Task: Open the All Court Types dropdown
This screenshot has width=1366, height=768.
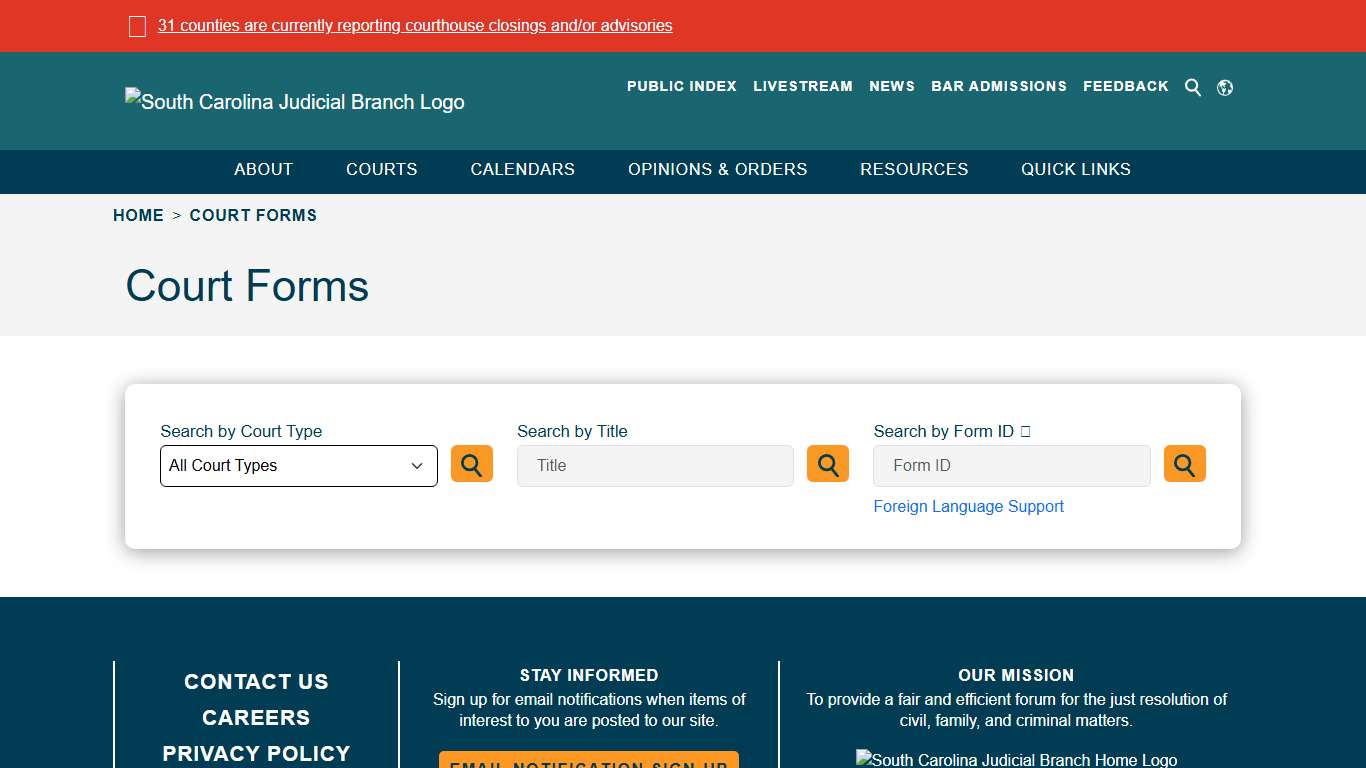Action: pyautogui.click(x=298, y=465)
